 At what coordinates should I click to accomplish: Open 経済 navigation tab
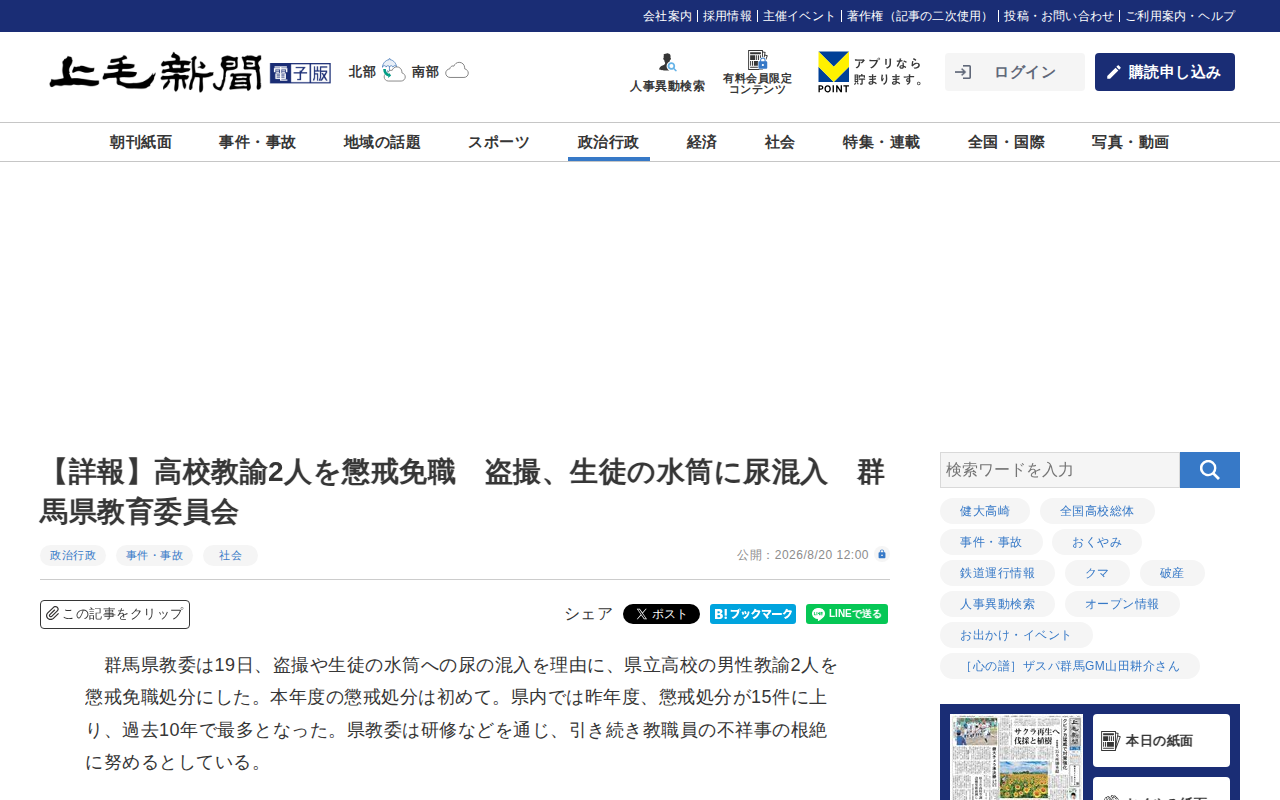click(x=702, y=142)
